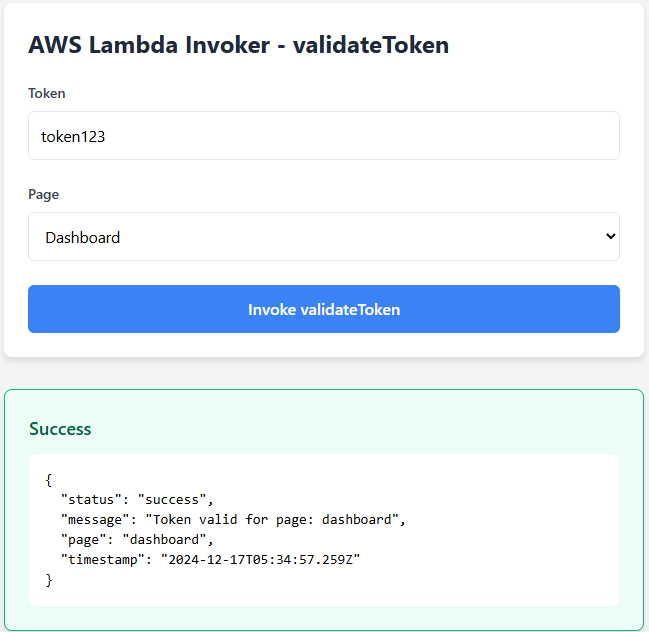Click the "success" status value

coord(174,499)
